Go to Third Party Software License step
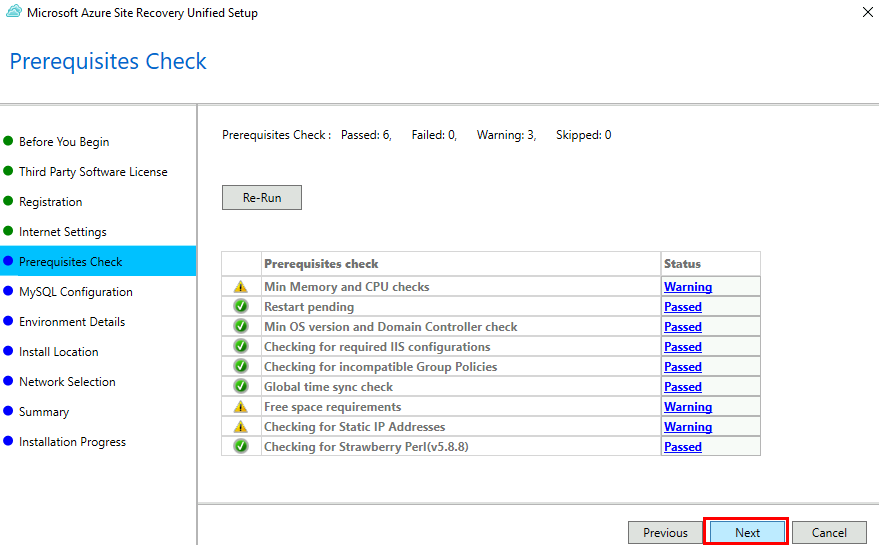Screen dimensions: 879x545 coord(93,172)
